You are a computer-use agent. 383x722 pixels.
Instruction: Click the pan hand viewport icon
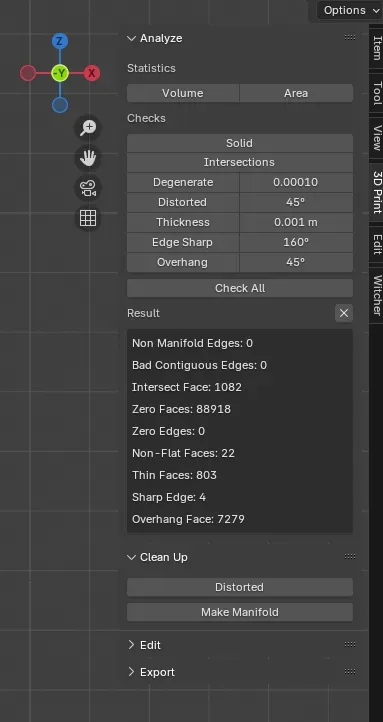(88, 158)
